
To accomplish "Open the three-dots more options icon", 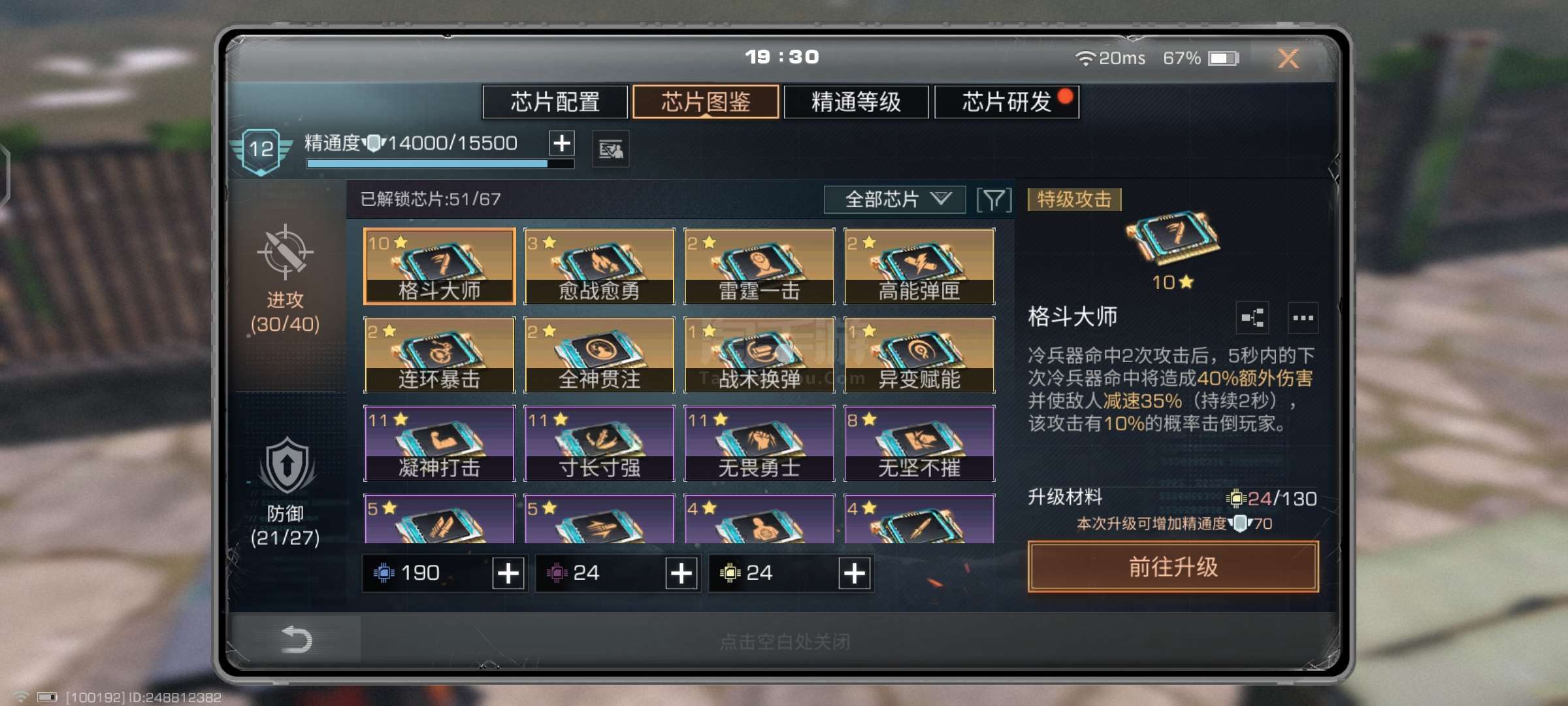I will (x=1303, y=318).
